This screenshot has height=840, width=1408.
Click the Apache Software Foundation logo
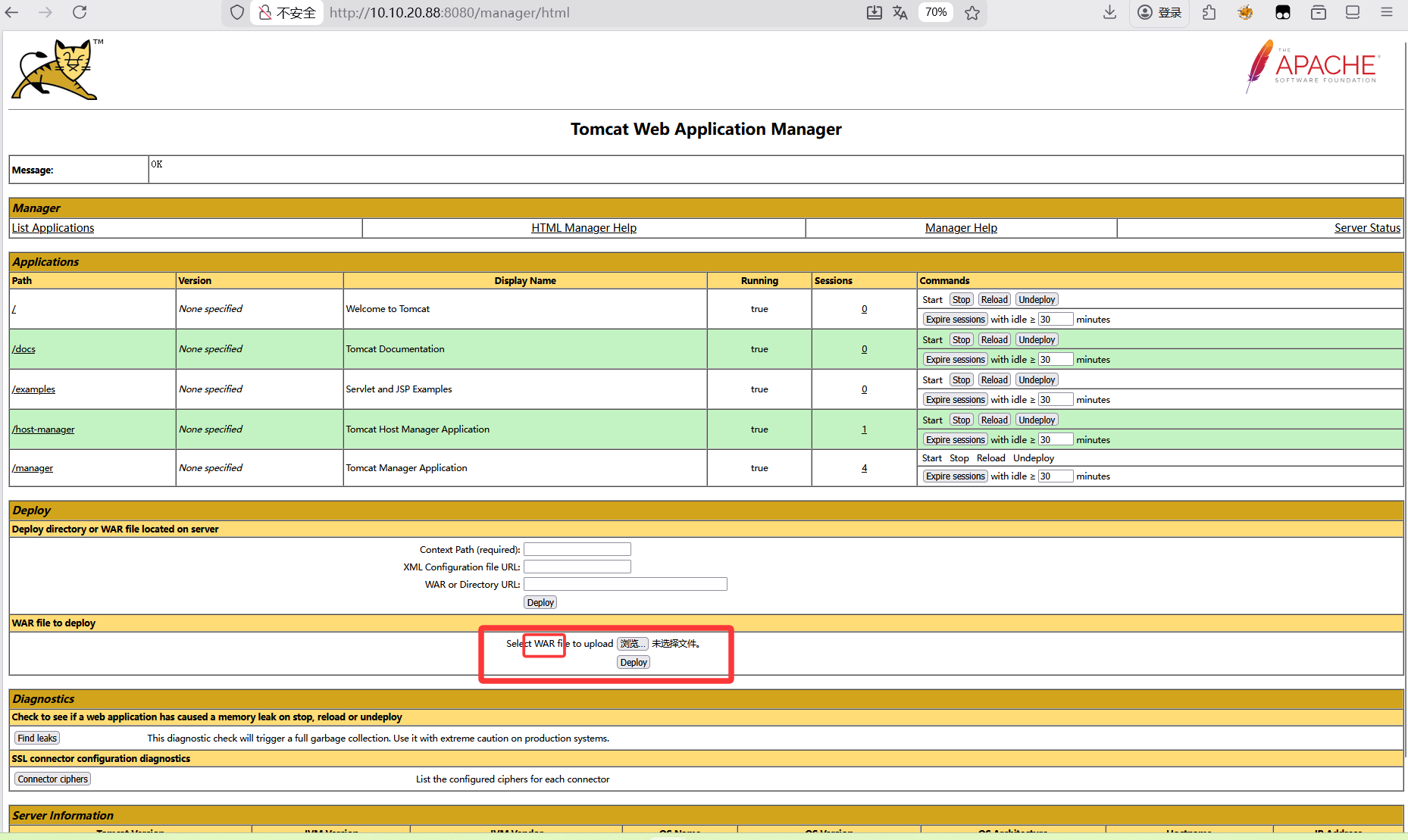pos(1313,67)
